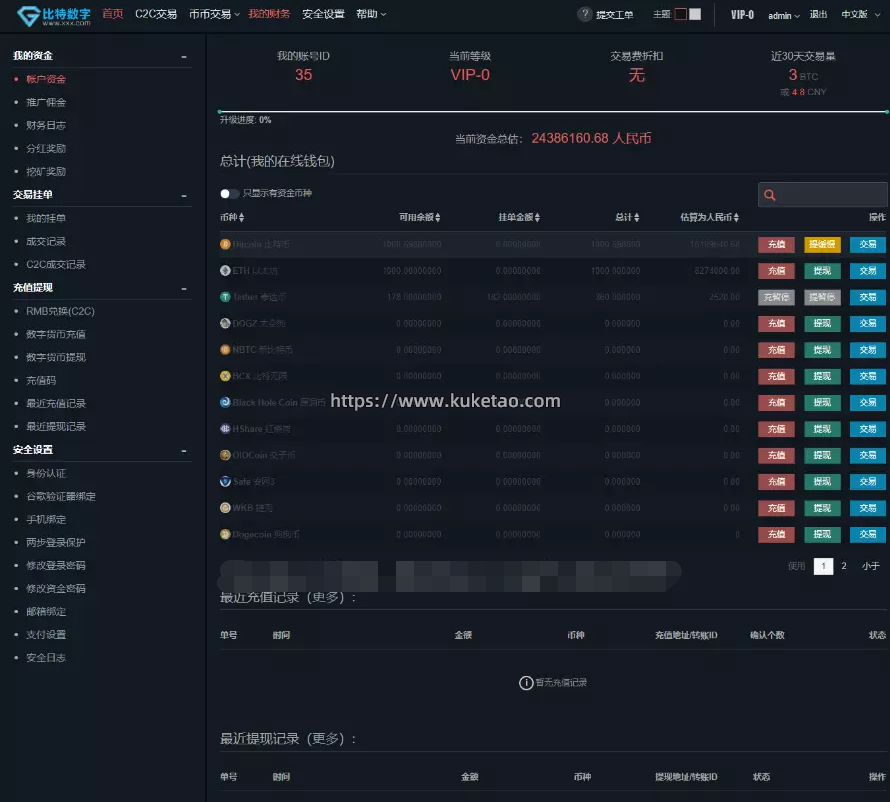The width and height of the screenshot is (890, 802).
Task: Select the dark theme swatch
Action: point(681,14)
